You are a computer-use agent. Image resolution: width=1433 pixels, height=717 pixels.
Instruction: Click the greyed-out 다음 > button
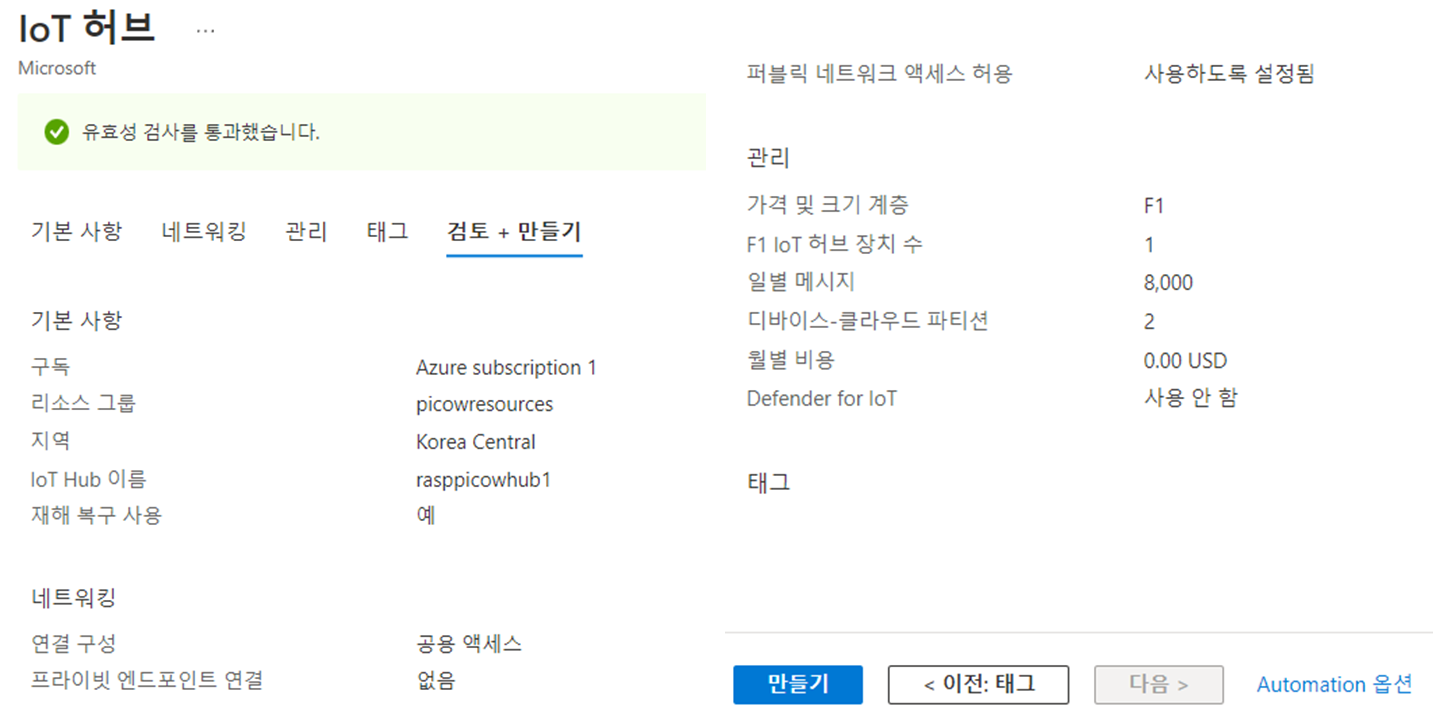1159,685
